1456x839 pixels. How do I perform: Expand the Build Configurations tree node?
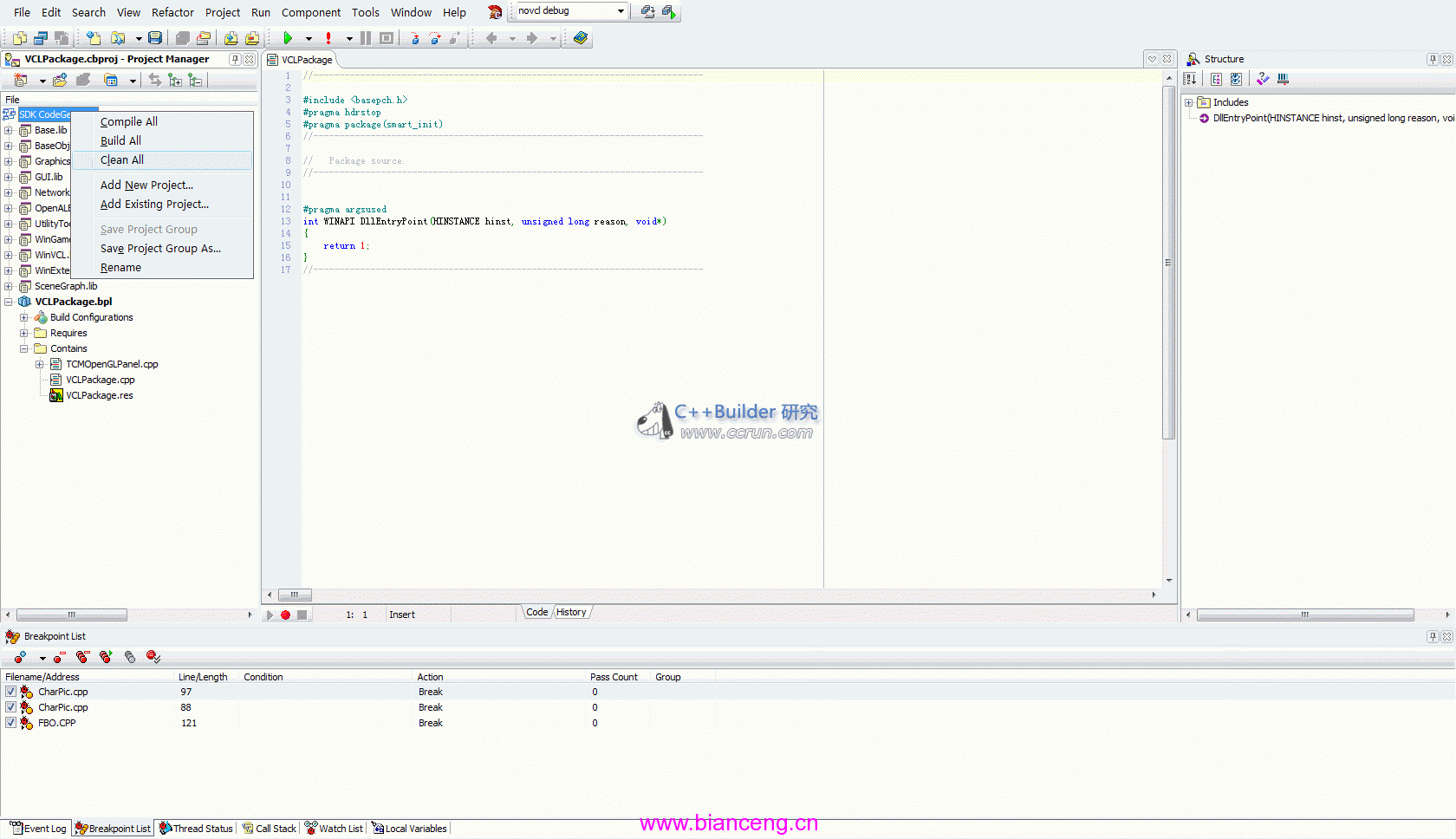tap(24, 318)
